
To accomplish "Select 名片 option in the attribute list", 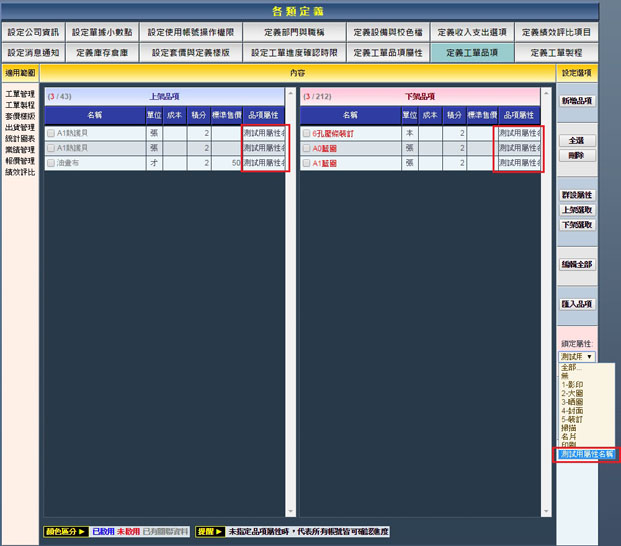I will tap(569, 436).
